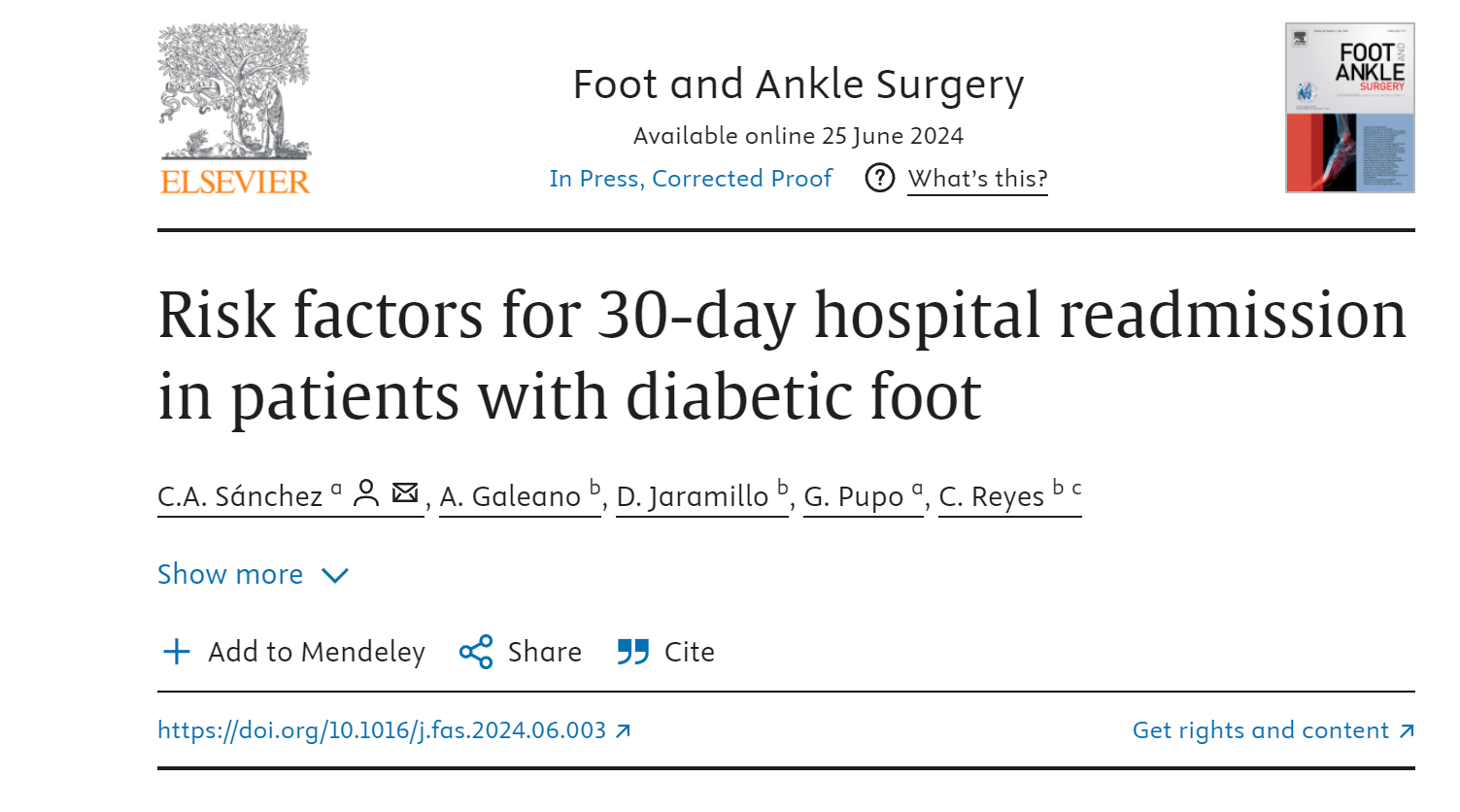Open In Press, Corrected Proof link
Image resolution: width=1460 pixels, height=812 pixels.
coord(691,179)
